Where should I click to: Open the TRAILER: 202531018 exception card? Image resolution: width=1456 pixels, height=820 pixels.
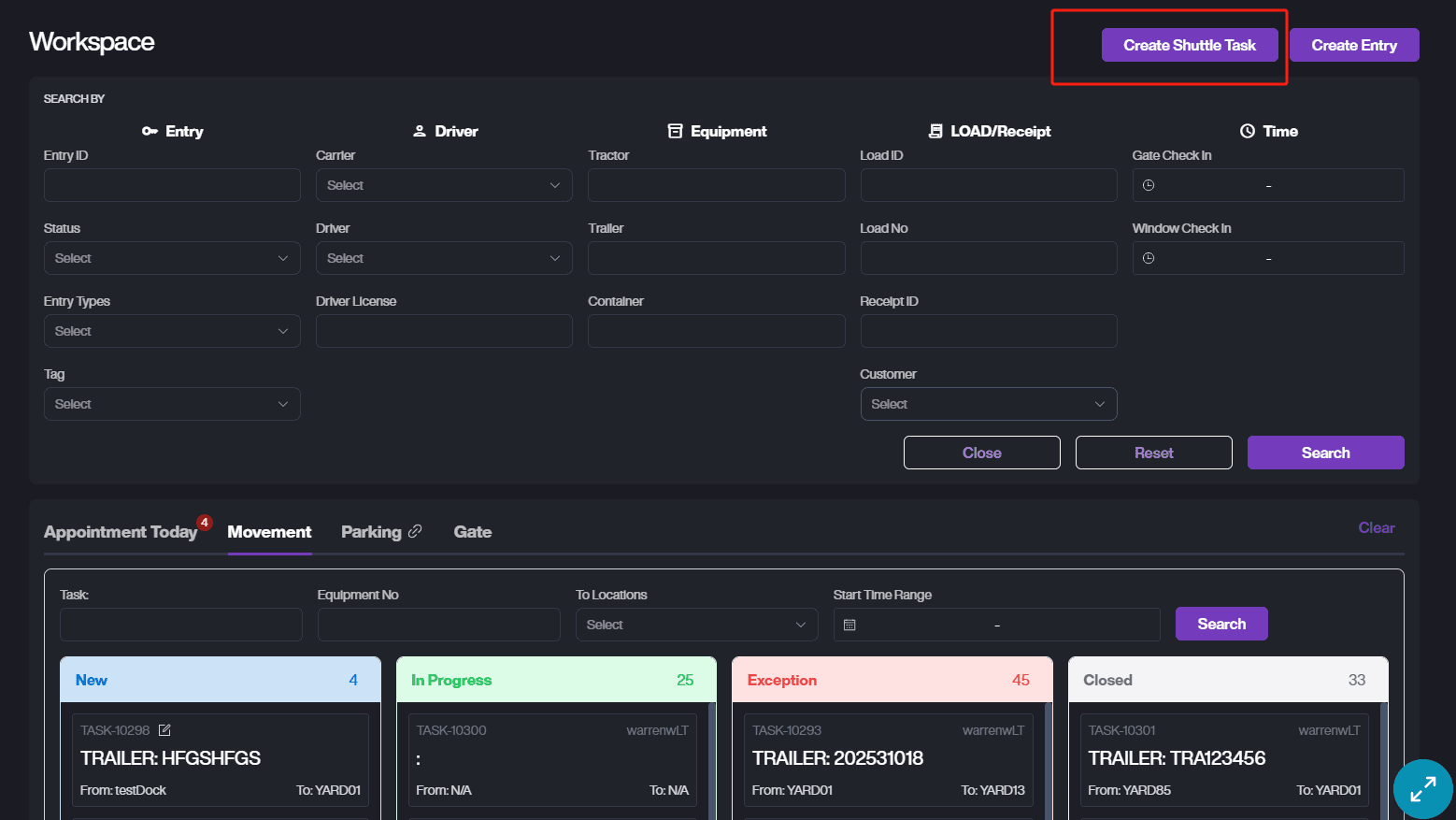point(888,758)
